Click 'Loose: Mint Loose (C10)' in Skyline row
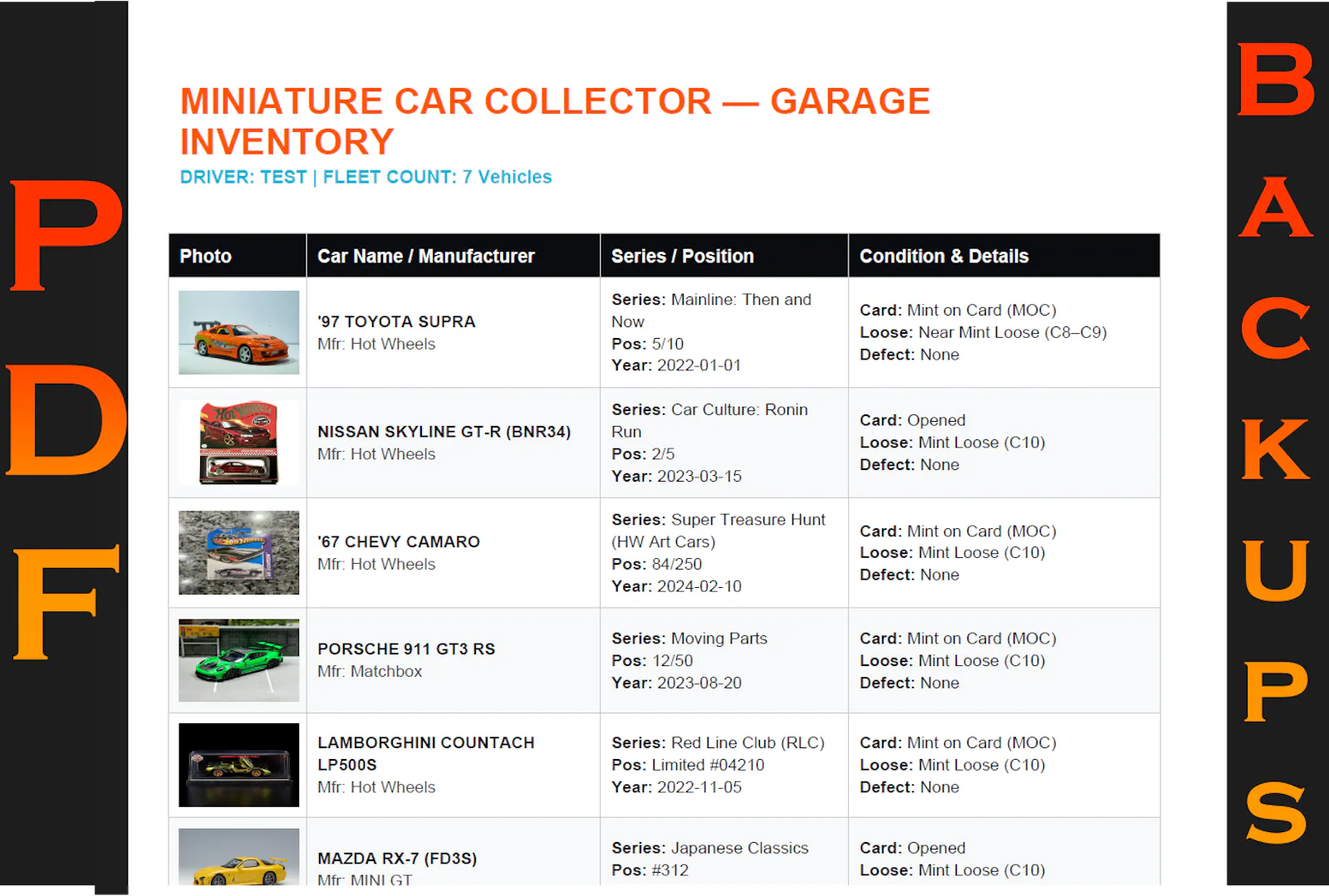 point(952,443)
